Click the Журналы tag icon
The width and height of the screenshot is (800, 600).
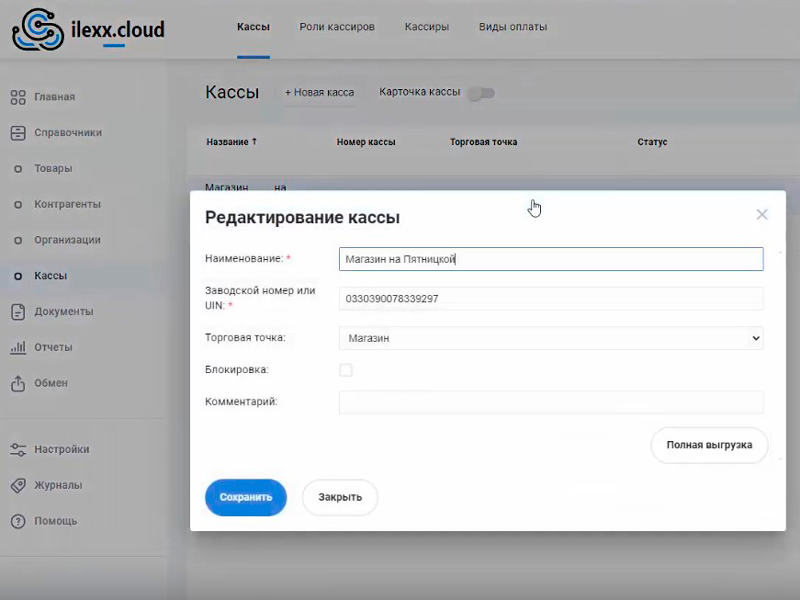click(18, 486)
